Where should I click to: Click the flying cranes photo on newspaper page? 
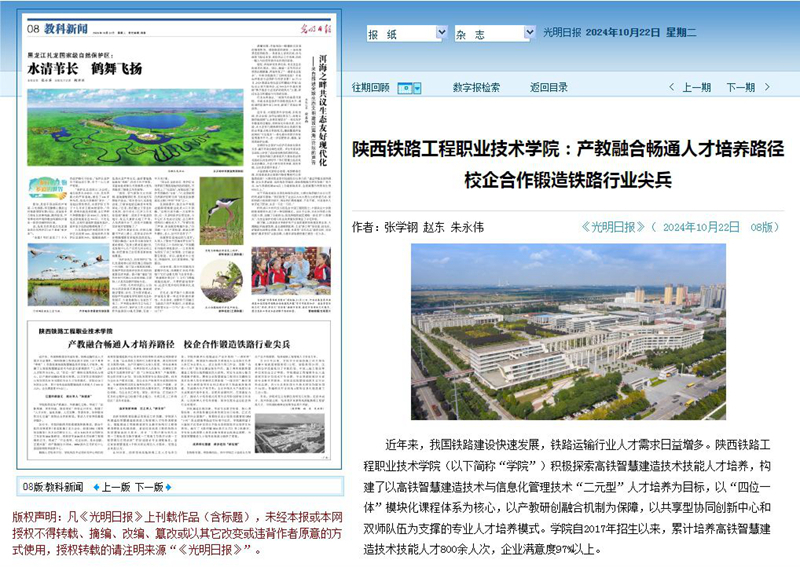pos(68,276)
